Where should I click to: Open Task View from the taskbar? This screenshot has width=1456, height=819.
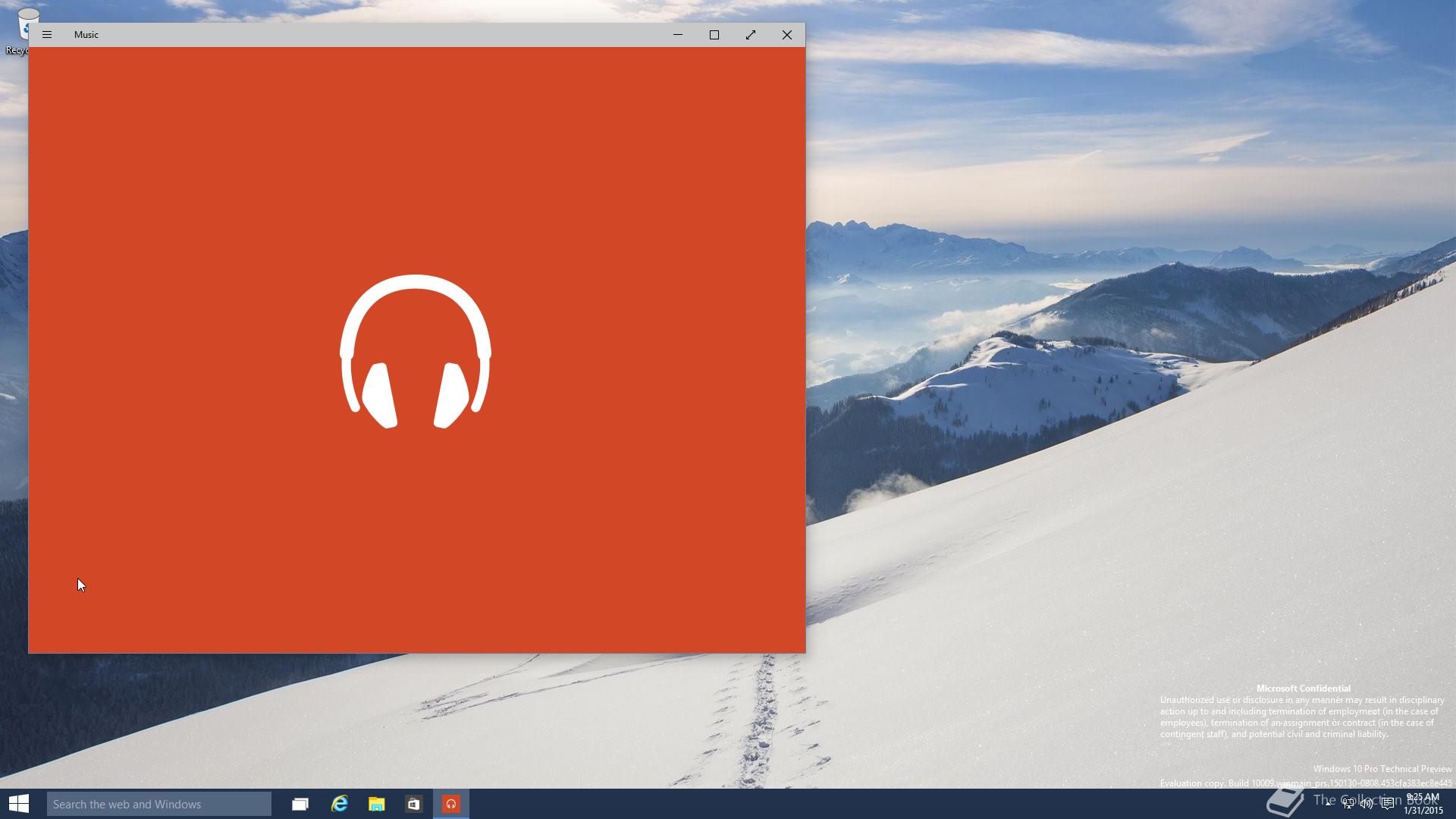pos(300,804)
